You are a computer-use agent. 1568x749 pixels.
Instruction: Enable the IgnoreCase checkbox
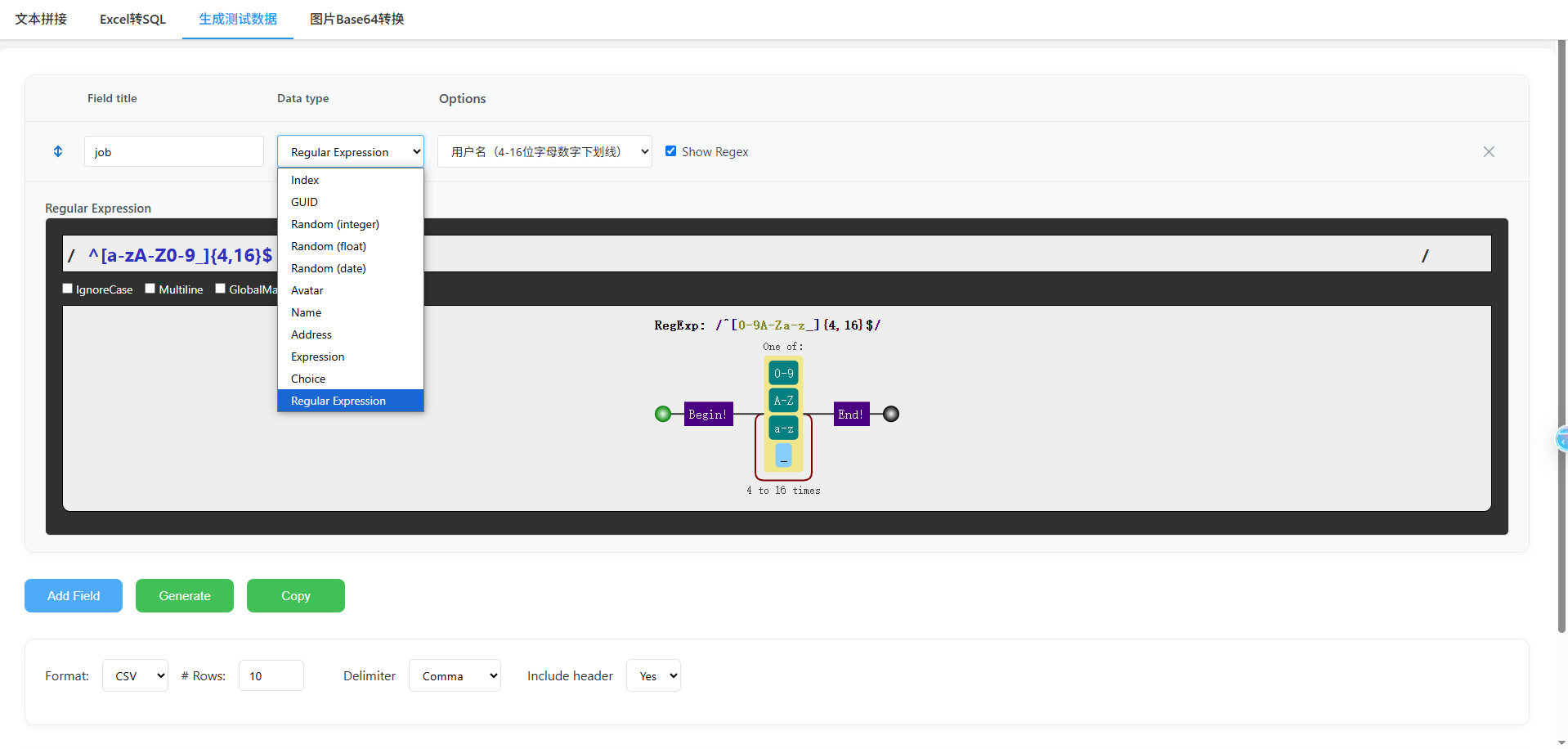coord(68,288)
